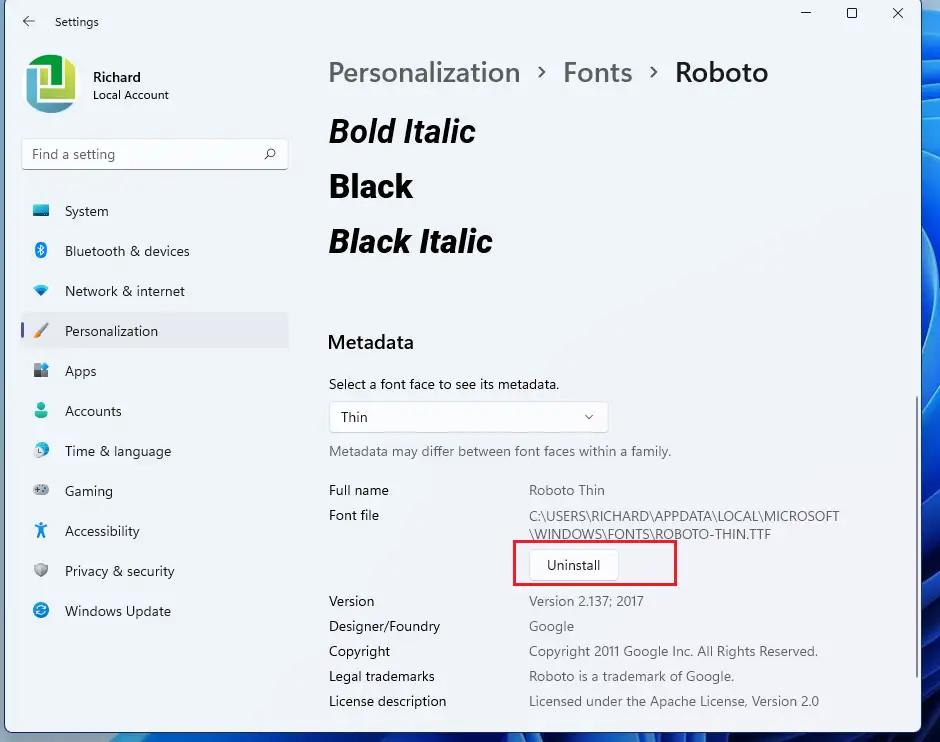Click the Accounts person icon
Viewport: 940px width, 742px height.
coord(41,411)
